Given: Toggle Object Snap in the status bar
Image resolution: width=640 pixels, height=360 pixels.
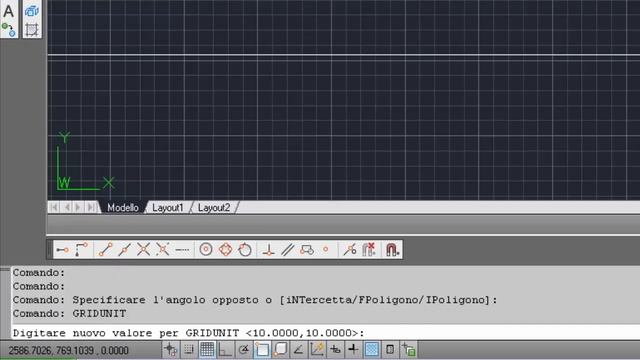Looking at the screenshot, I should tap(262, 350).
